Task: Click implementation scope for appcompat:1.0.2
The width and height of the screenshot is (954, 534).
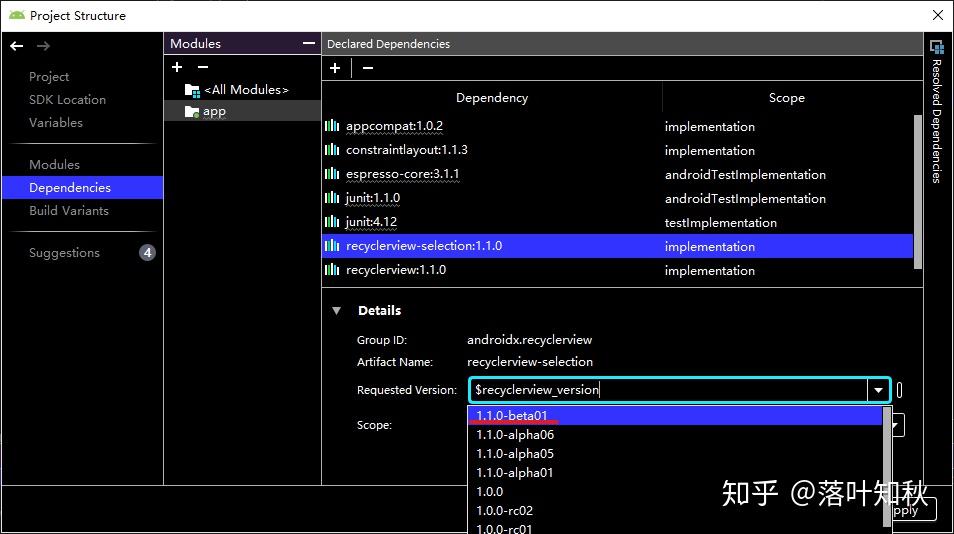Action: point(709,127)
